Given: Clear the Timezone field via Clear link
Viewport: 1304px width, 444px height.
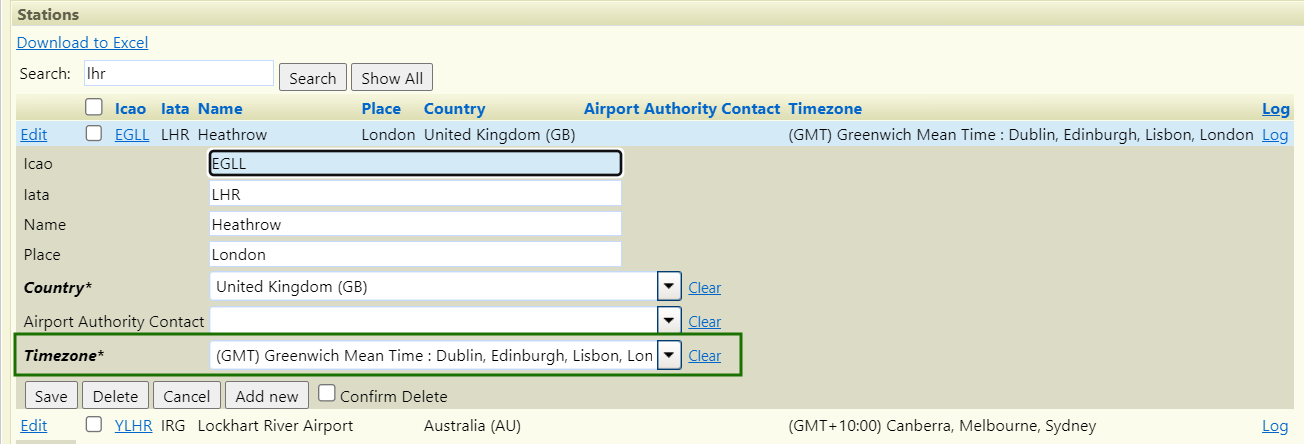Looking at the screenshot, I should (704, 355).
